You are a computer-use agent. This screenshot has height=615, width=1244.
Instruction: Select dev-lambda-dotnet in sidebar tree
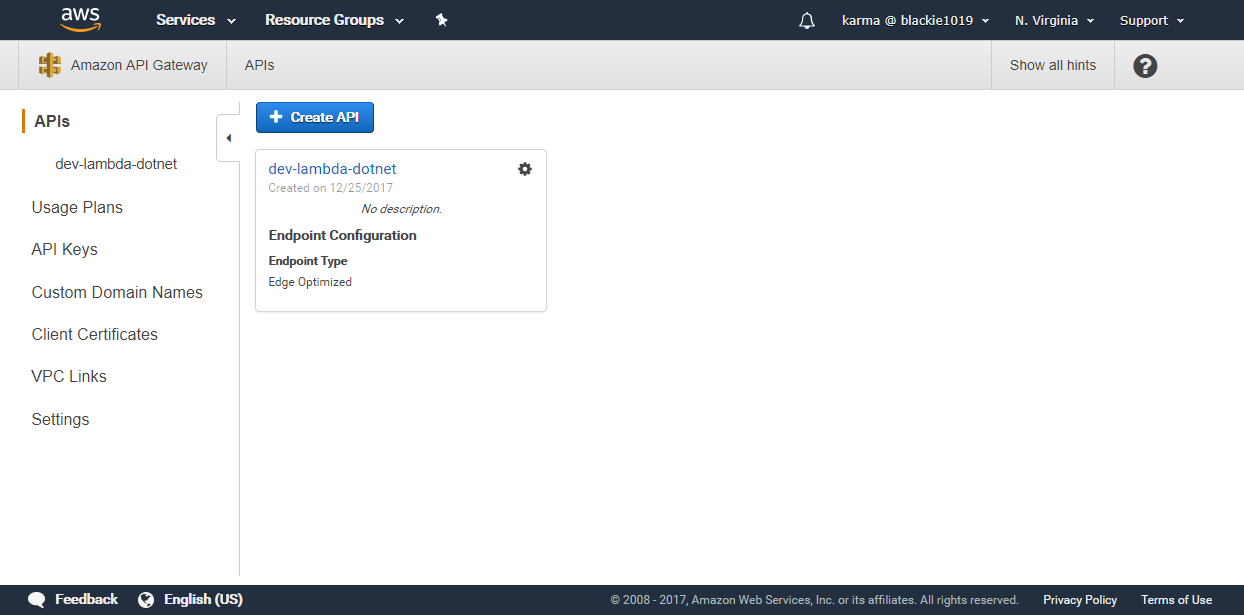116,164
